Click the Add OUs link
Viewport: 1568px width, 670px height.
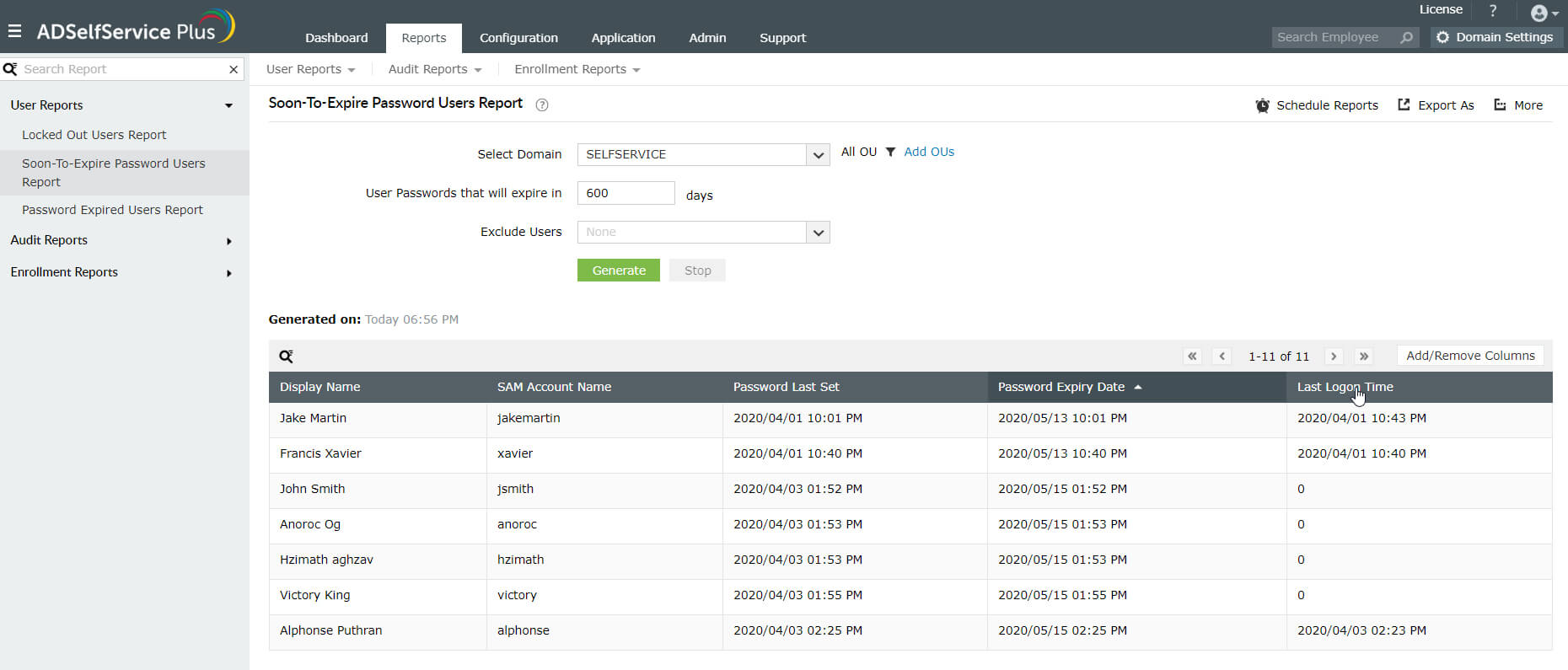[x=929, y=152]
